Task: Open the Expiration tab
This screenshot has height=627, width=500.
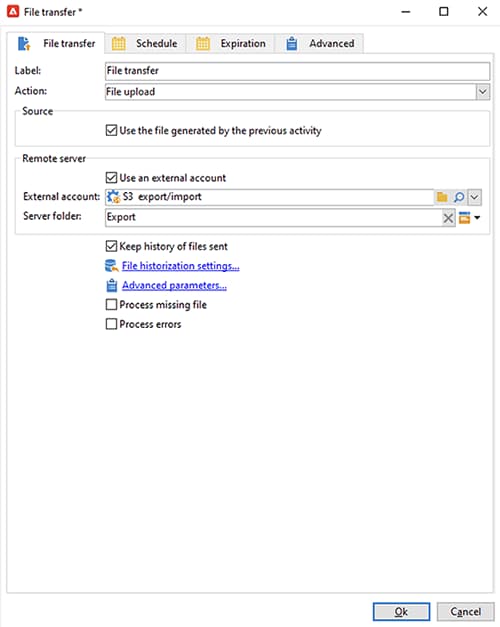Action: (231, 43)
